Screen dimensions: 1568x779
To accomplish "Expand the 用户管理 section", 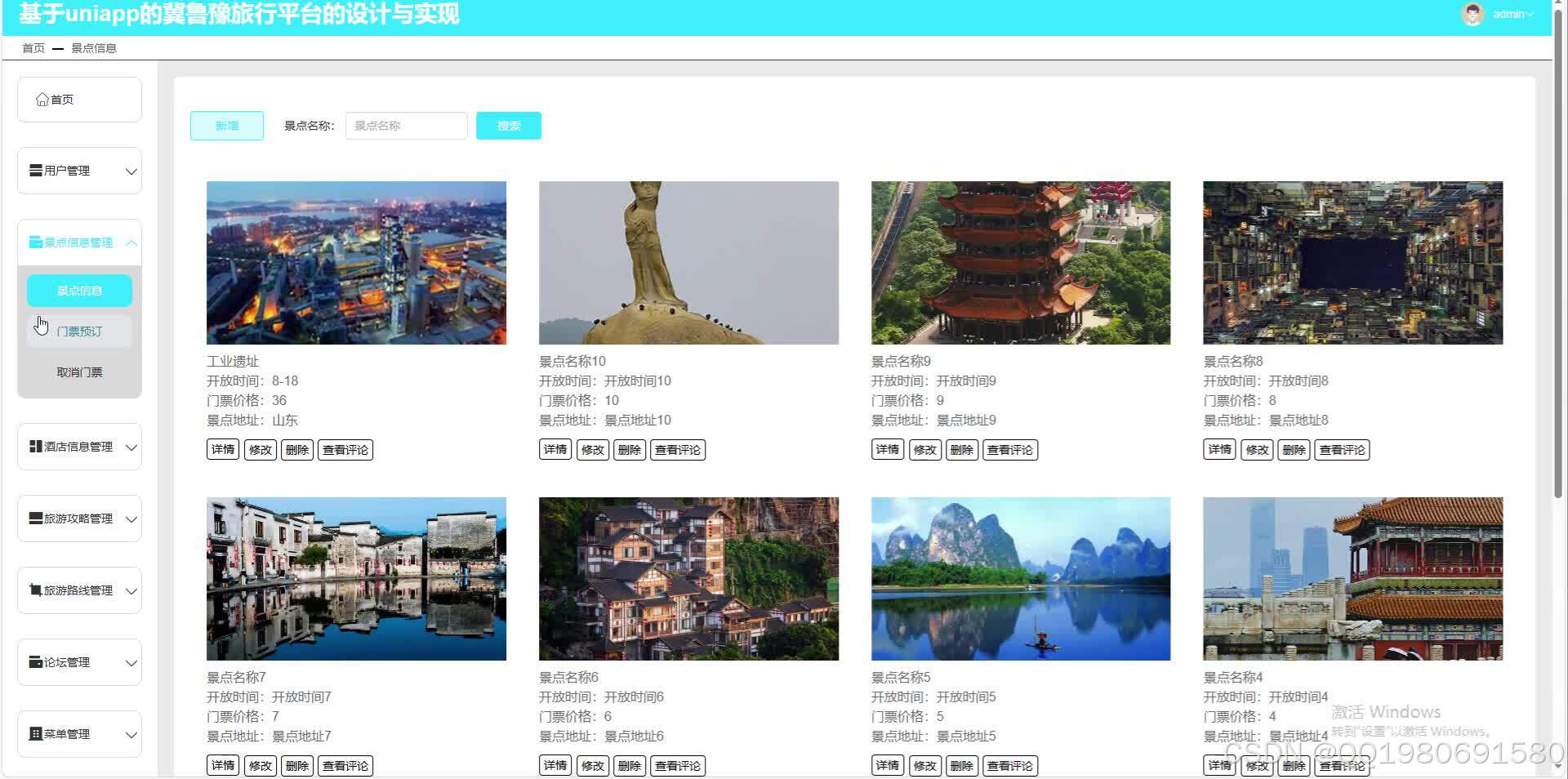I will 132,171.
